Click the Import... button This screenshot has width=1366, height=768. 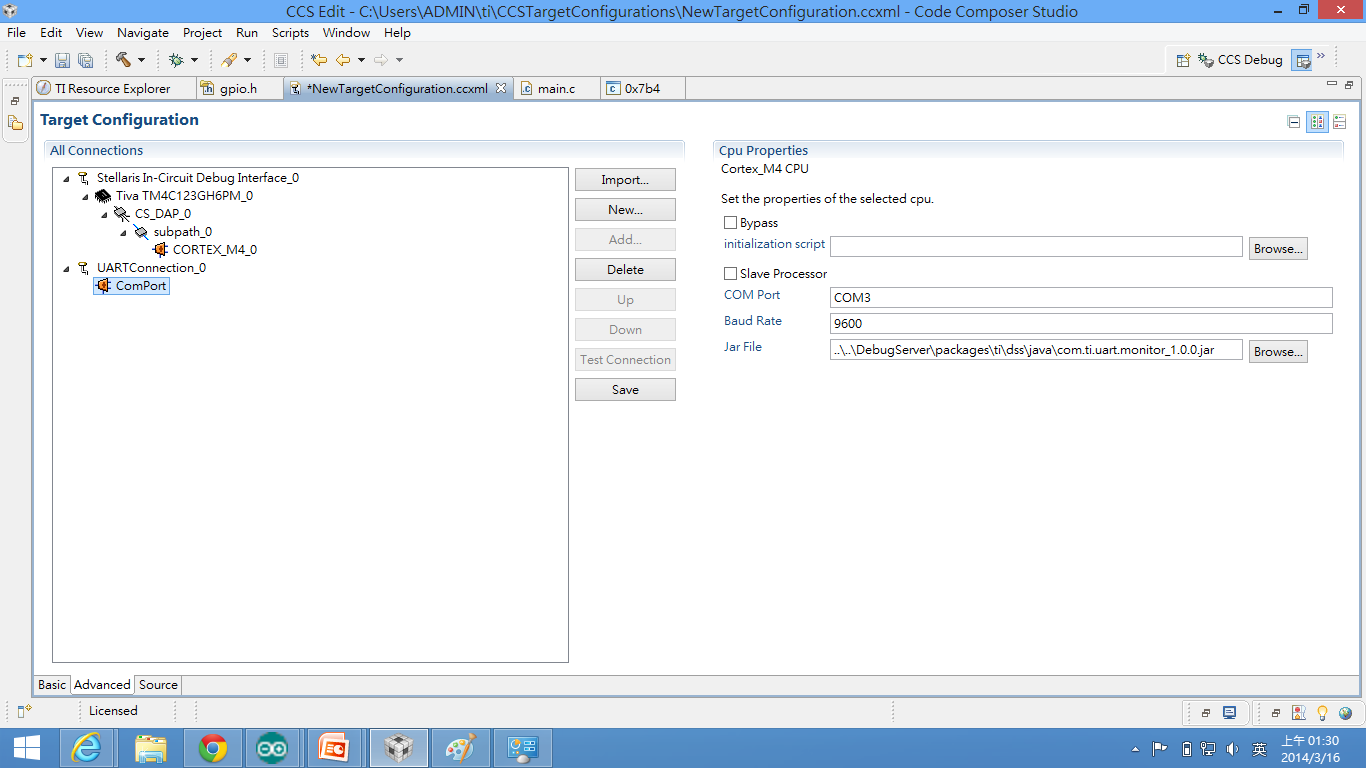pos(625,180)
